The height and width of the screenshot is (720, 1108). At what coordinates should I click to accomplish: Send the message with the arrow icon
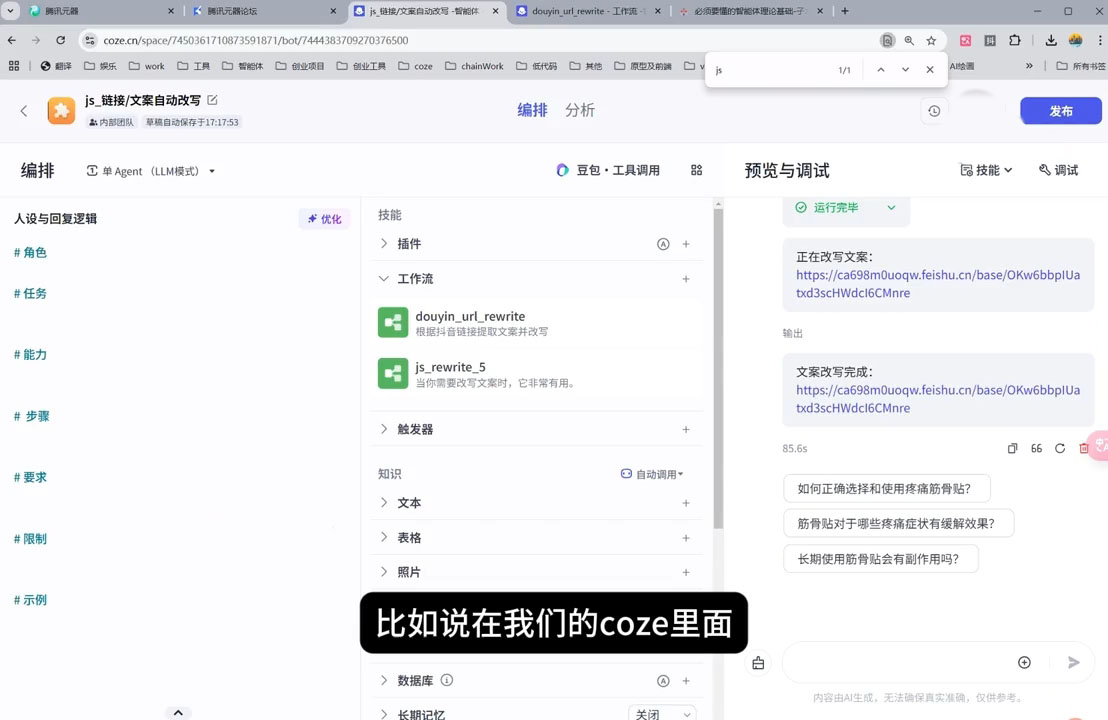point(1073,662)
